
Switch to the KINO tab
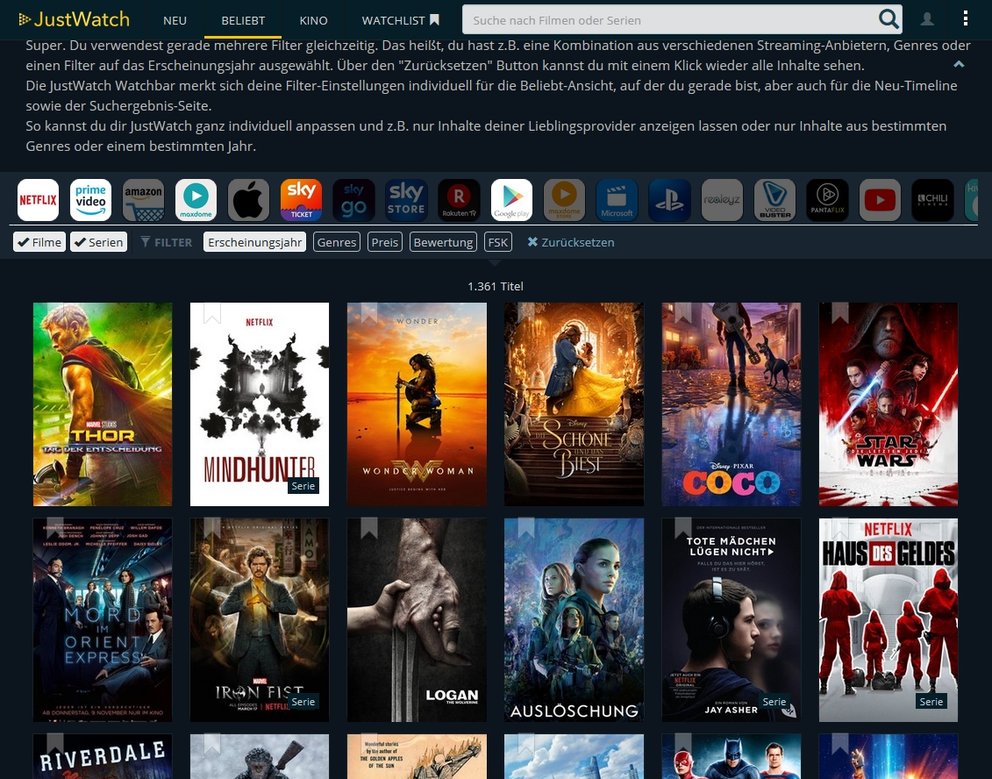click(313, 20)
